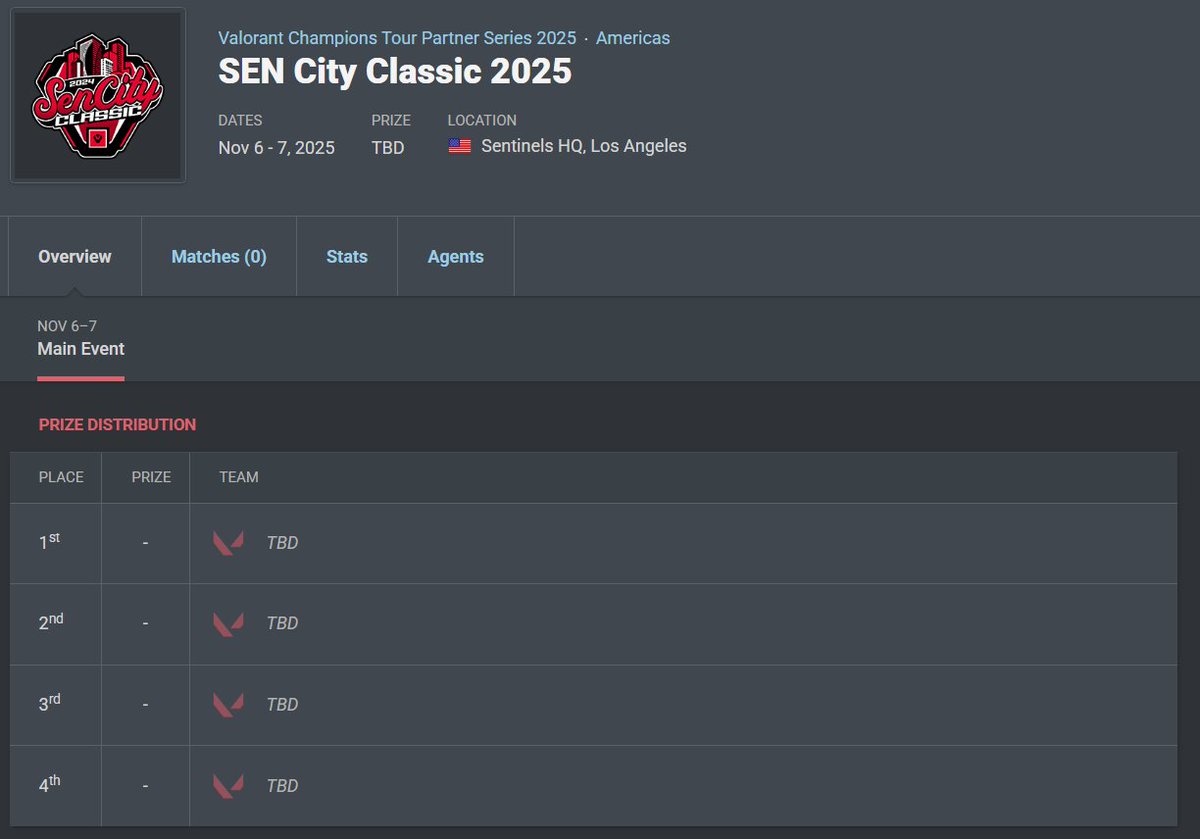Image resolution: width=1200 pixels, height=839 pixels.
Task: Click the Valorant logo in 3rd place row
Action: coord(228,705)
